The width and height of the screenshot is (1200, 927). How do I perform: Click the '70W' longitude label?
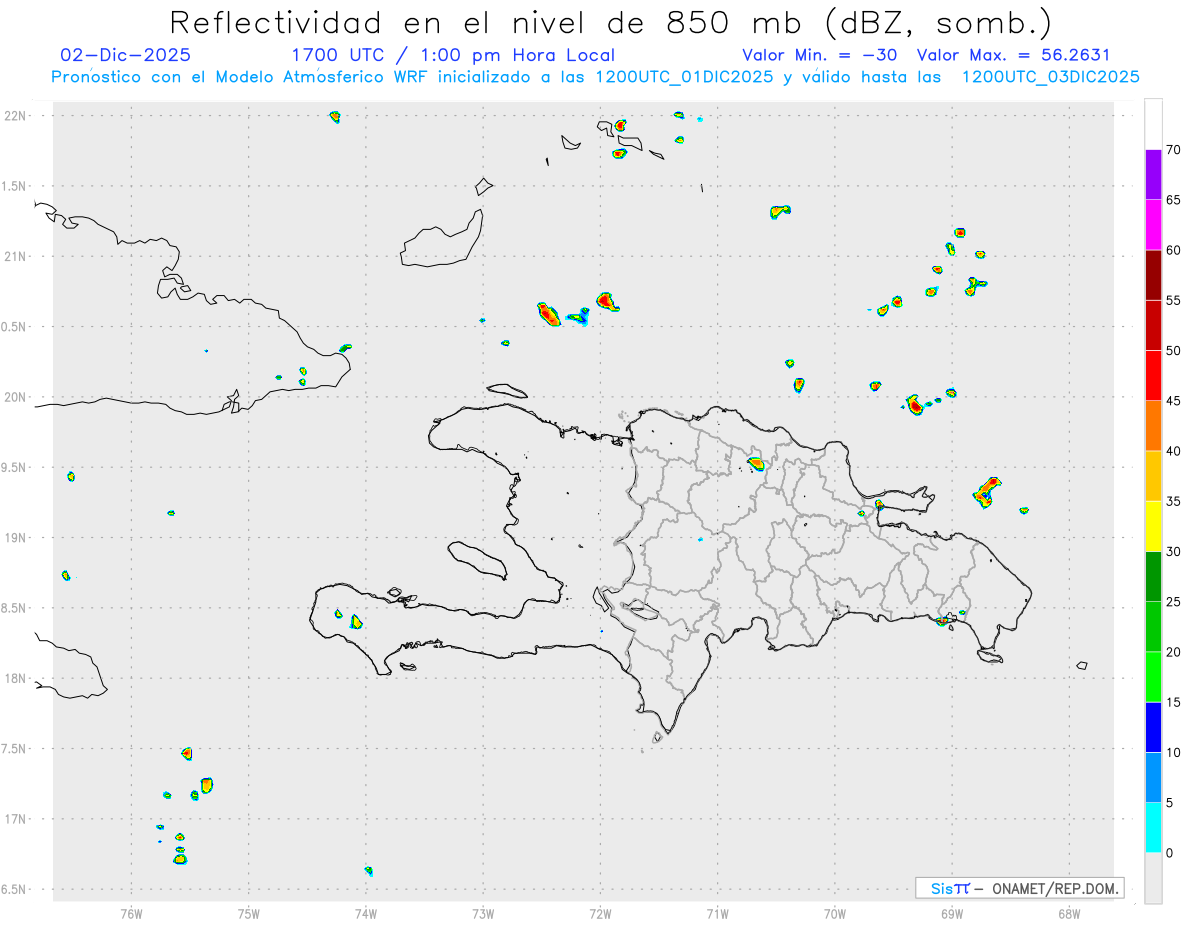tap(835, 914)
